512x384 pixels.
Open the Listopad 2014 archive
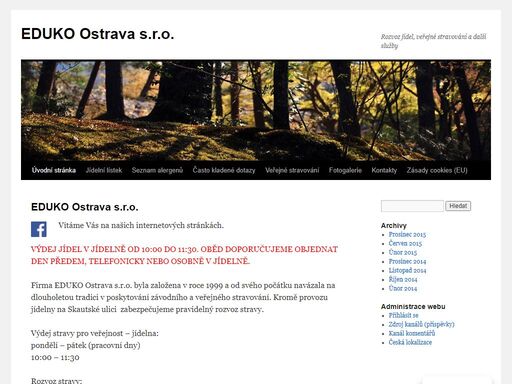pyautogui.click(x=407, y=271)
